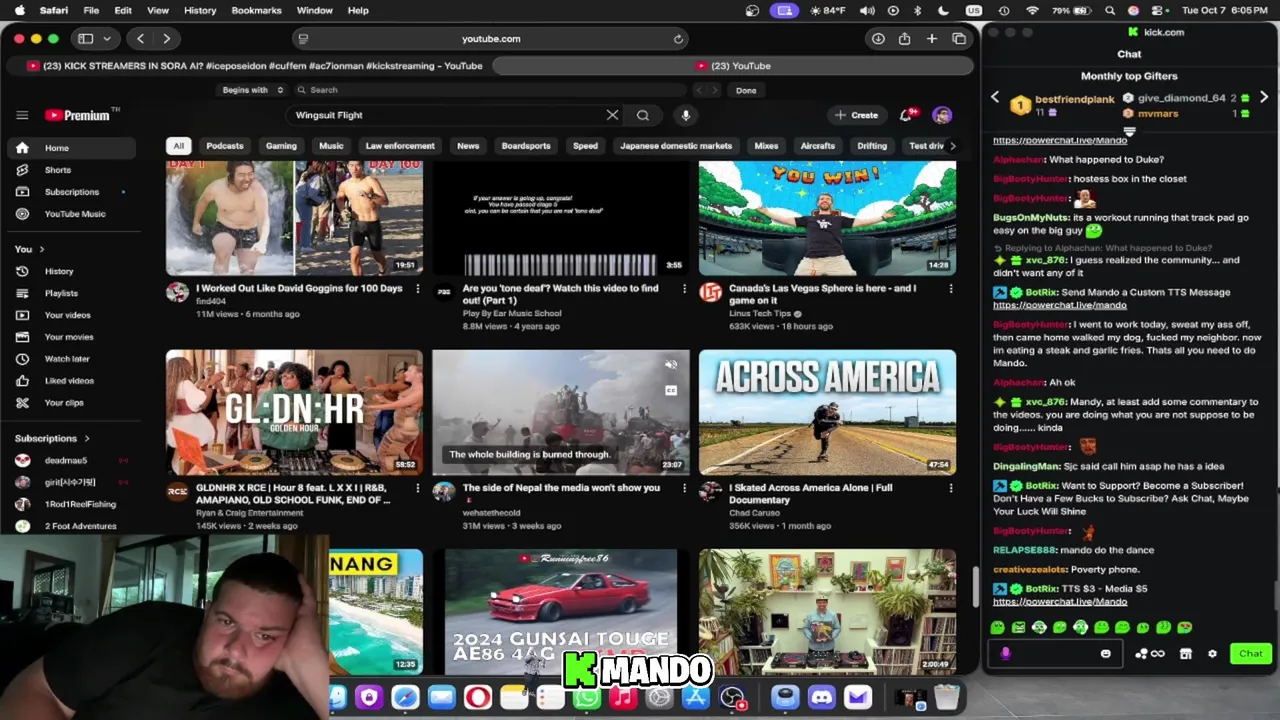Clear the Wingsuit Flight search text

(612, 115)
